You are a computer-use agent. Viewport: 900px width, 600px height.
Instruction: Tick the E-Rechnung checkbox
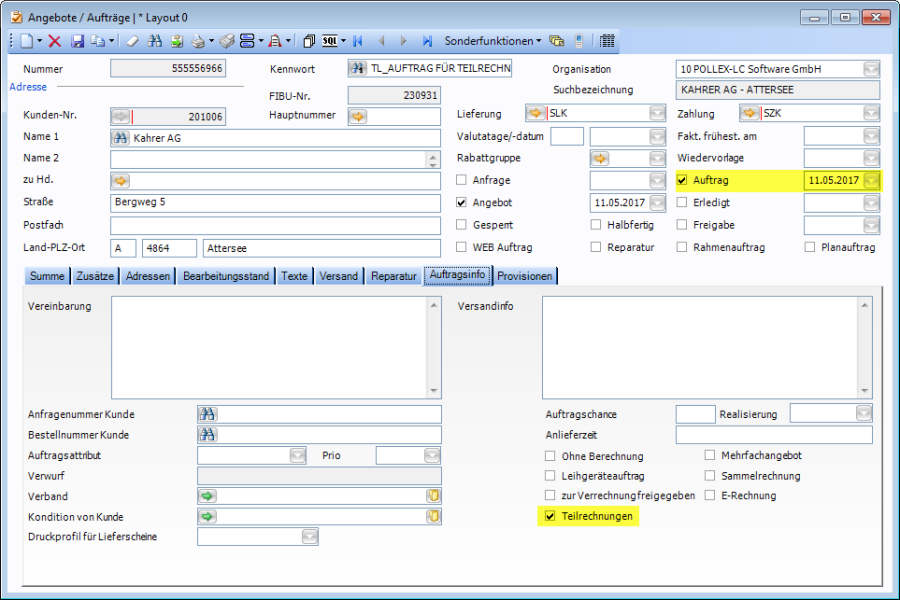710,495
